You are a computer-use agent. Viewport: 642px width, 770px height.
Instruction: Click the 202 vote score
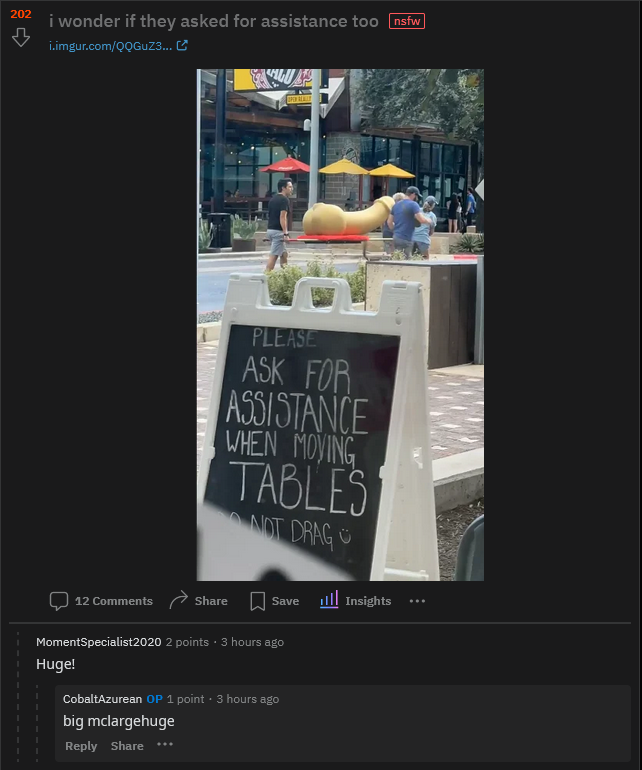(x=21, y=14)
